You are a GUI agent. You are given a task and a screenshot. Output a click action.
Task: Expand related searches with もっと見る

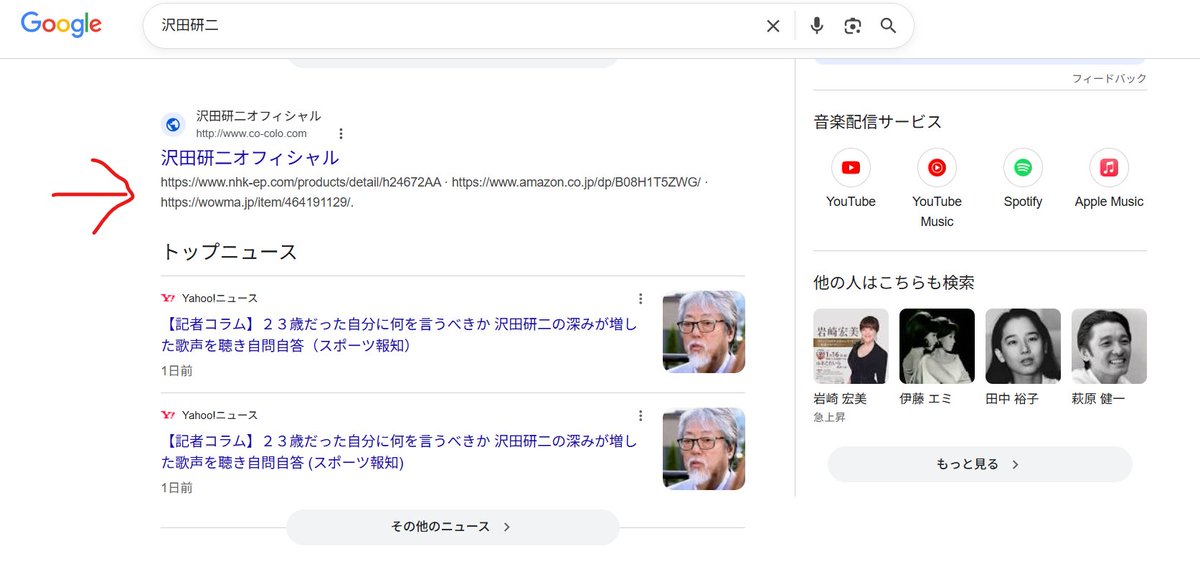pos(979,464)
